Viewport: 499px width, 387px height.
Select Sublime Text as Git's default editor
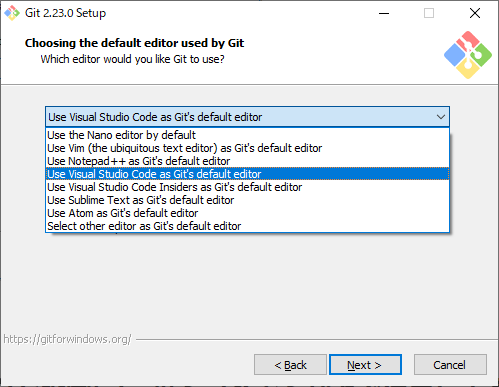click(x=247, y=200)
